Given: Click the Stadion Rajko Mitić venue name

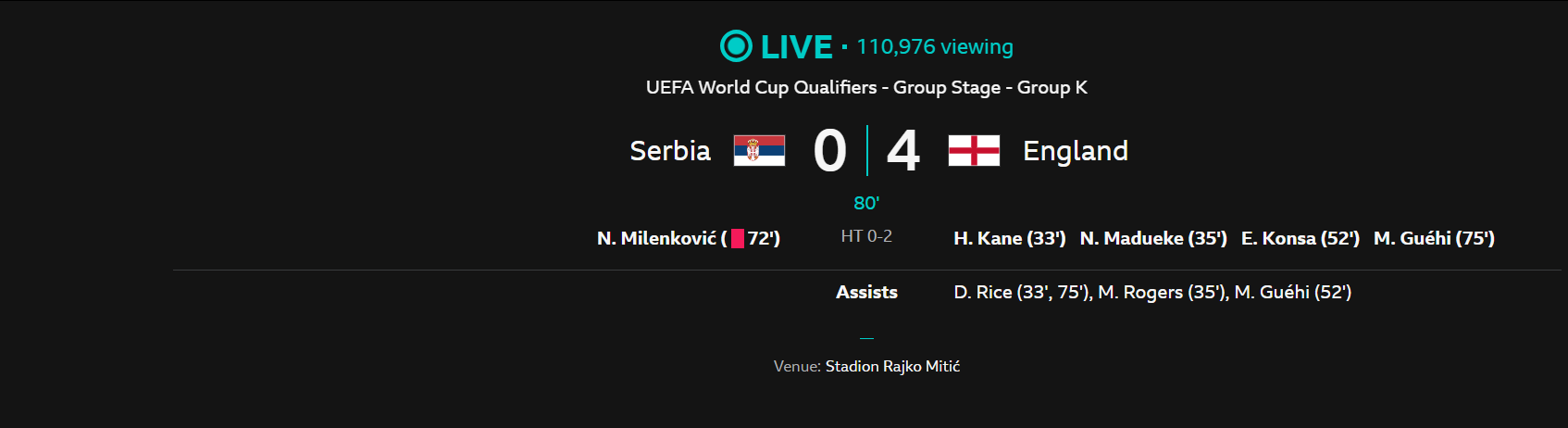Looking at the screenshot, I should click(892, 366).
